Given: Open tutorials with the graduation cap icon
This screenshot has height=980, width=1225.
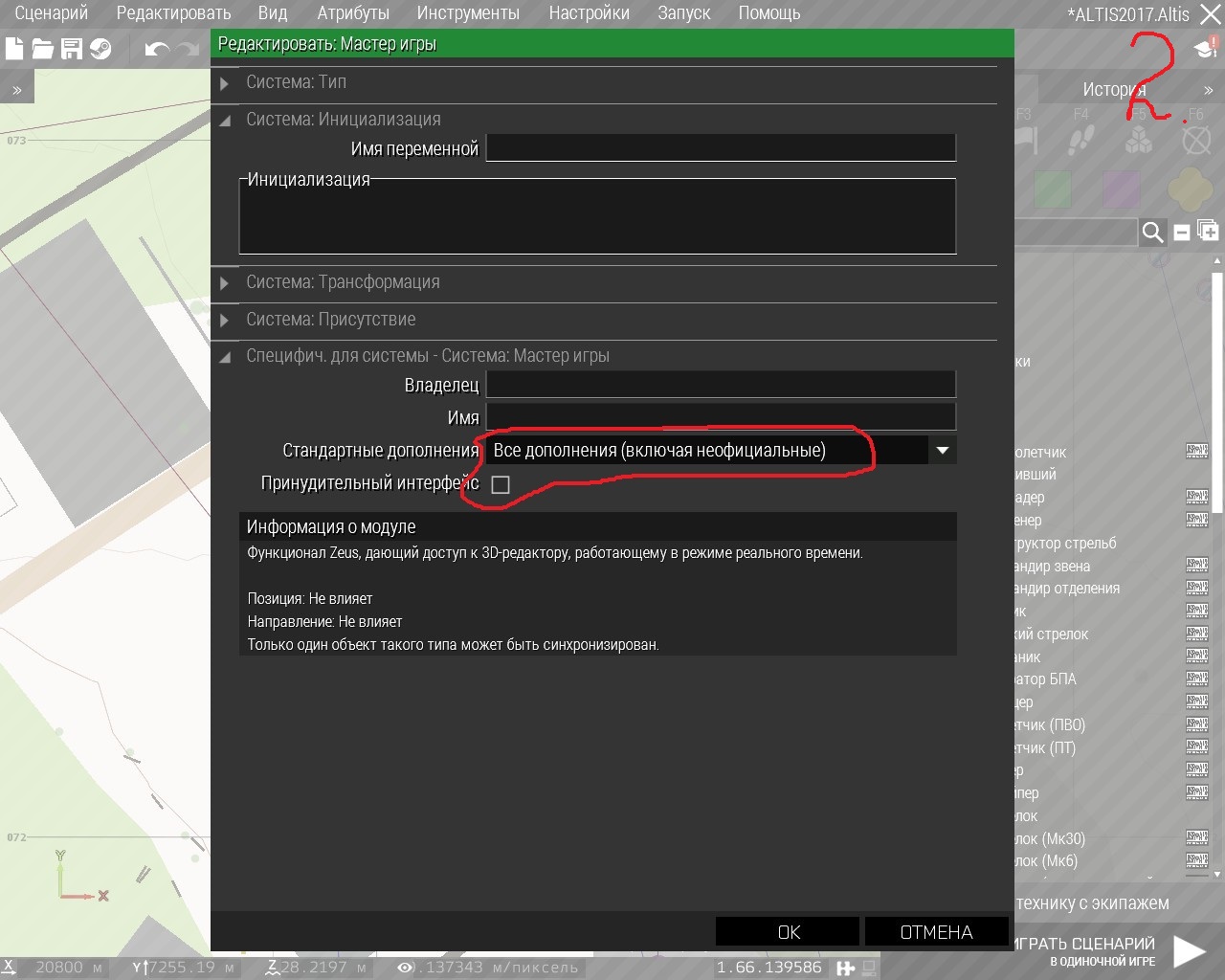Looking at the screenshot, I should 1205,48.
